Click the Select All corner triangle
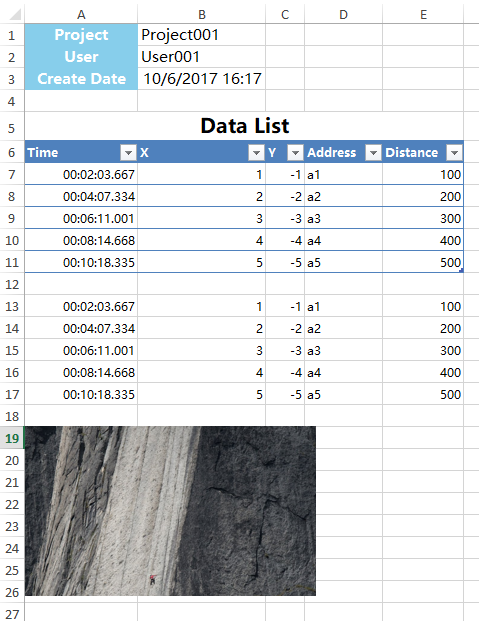Image resolution: width=479 pixels, height=621 pixels. pyautogui.click(x=15, y=15)
